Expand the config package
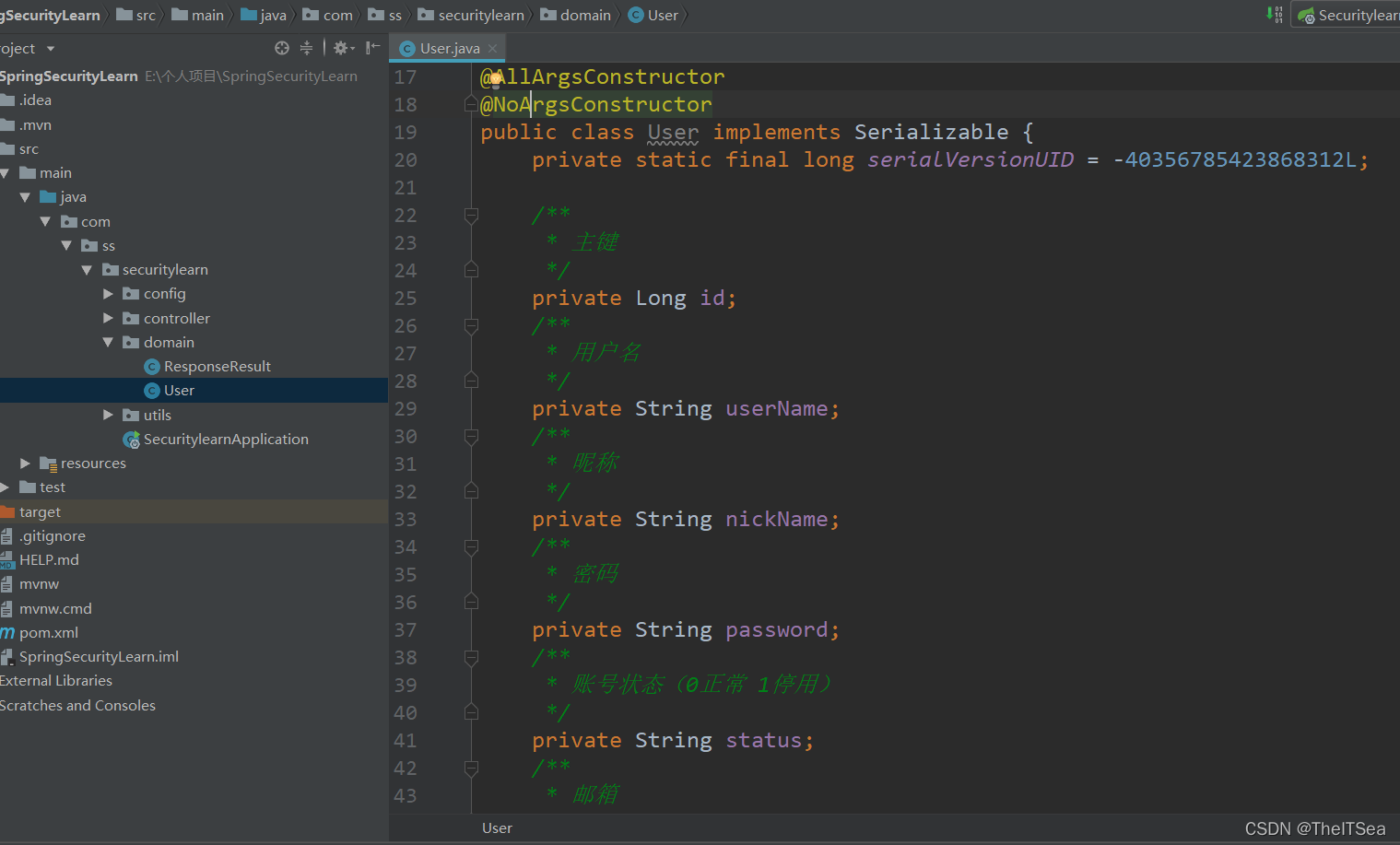1400x845 pixels. (x=108, y=294)
